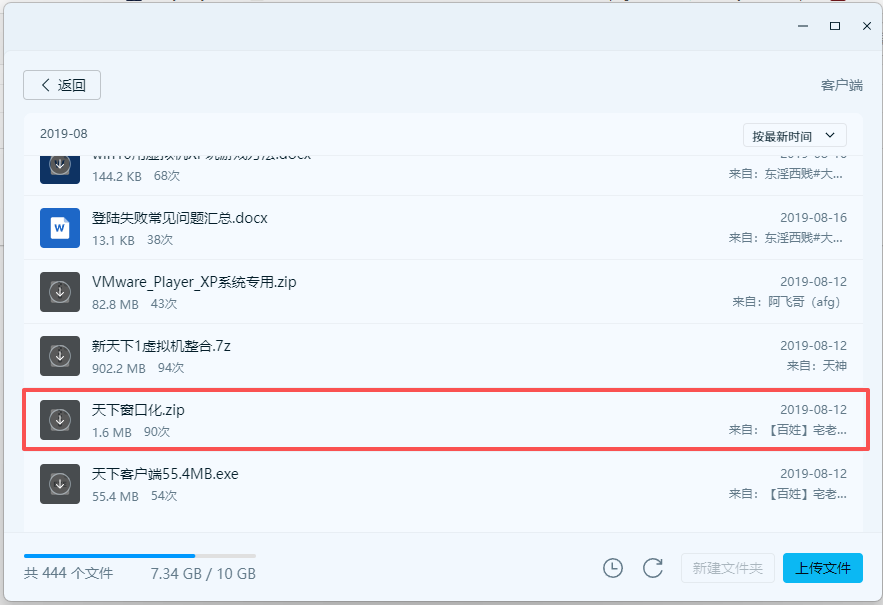Click the 新建文件夹 button

pyautogui.click(x=728, y=568)
